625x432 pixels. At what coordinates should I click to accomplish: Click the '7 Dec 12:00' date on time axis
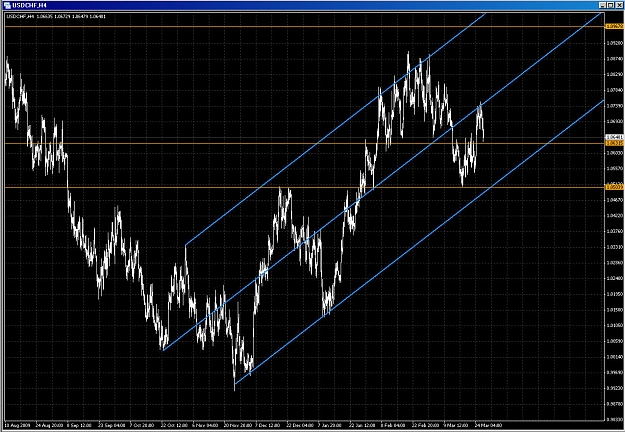tap(268, 425)
